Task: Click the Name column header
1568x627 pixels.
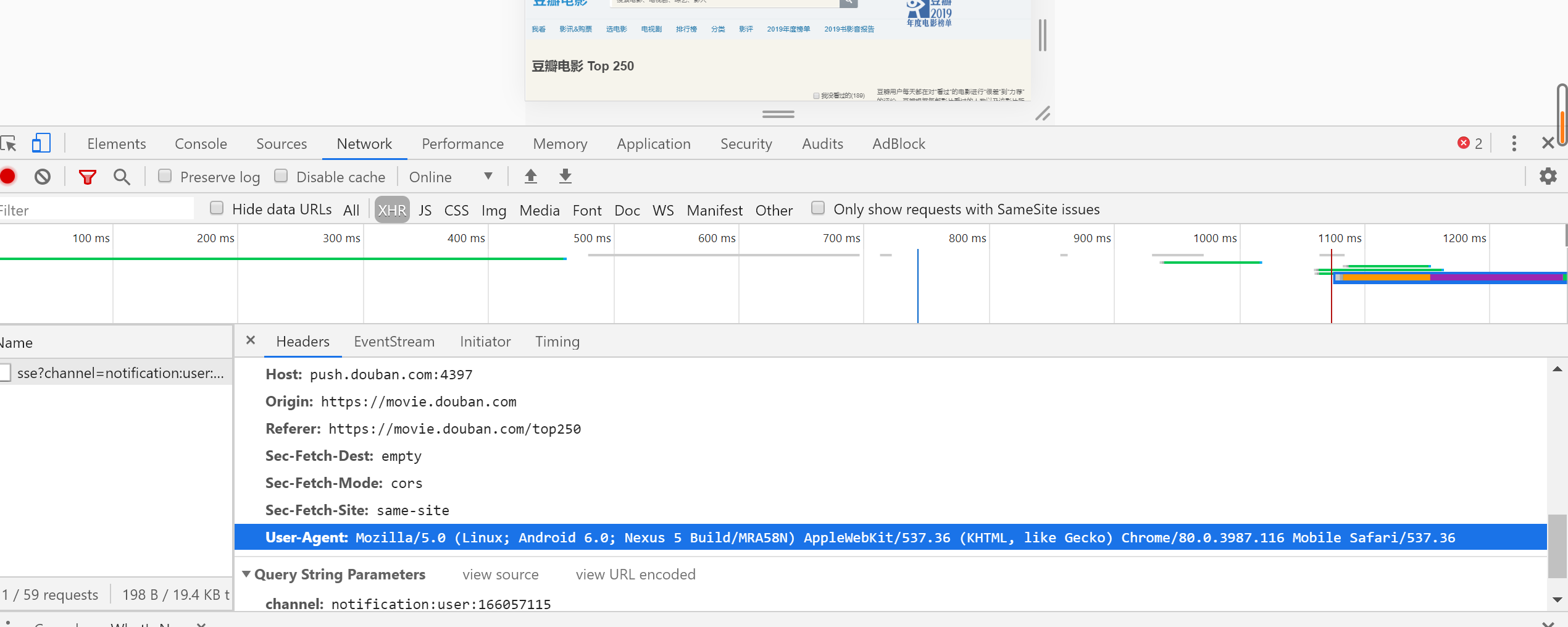Action: (x=116, y=342)
